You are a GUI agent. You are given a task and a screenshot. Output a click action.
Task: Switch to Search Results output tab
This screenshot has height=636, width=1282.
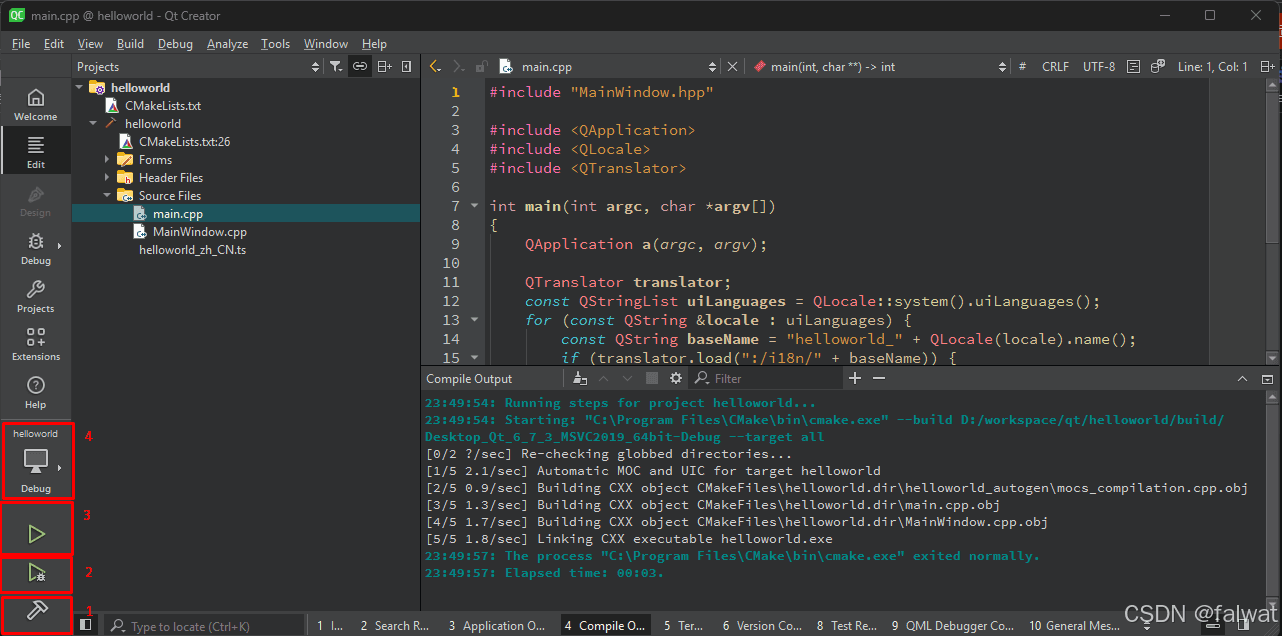coord(394,626)
